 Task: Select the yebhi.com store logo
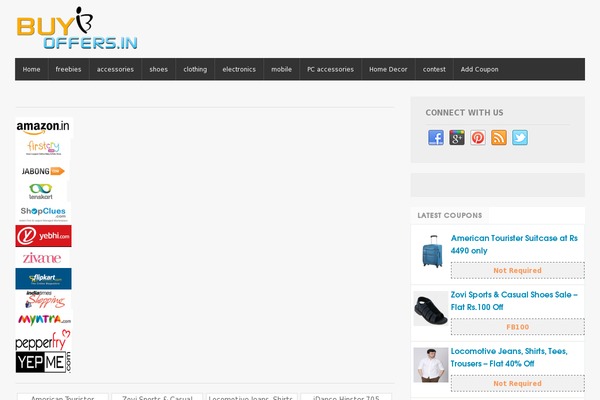[x=43, y=236]
